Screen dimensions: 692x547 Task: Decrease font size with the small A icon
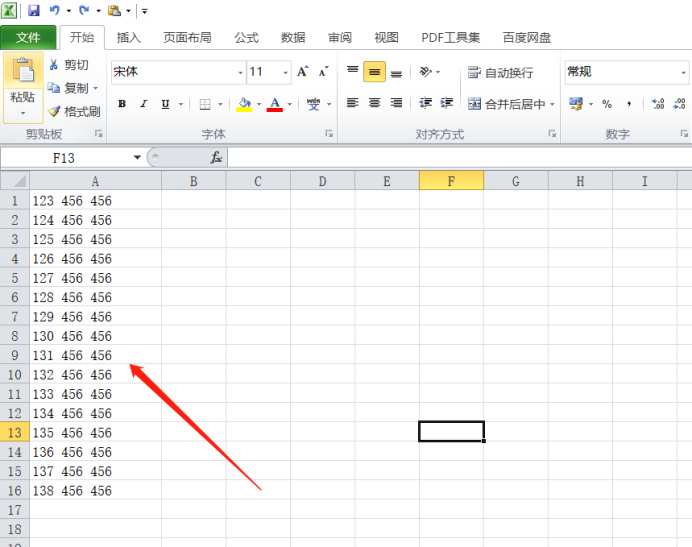[323, 72]
